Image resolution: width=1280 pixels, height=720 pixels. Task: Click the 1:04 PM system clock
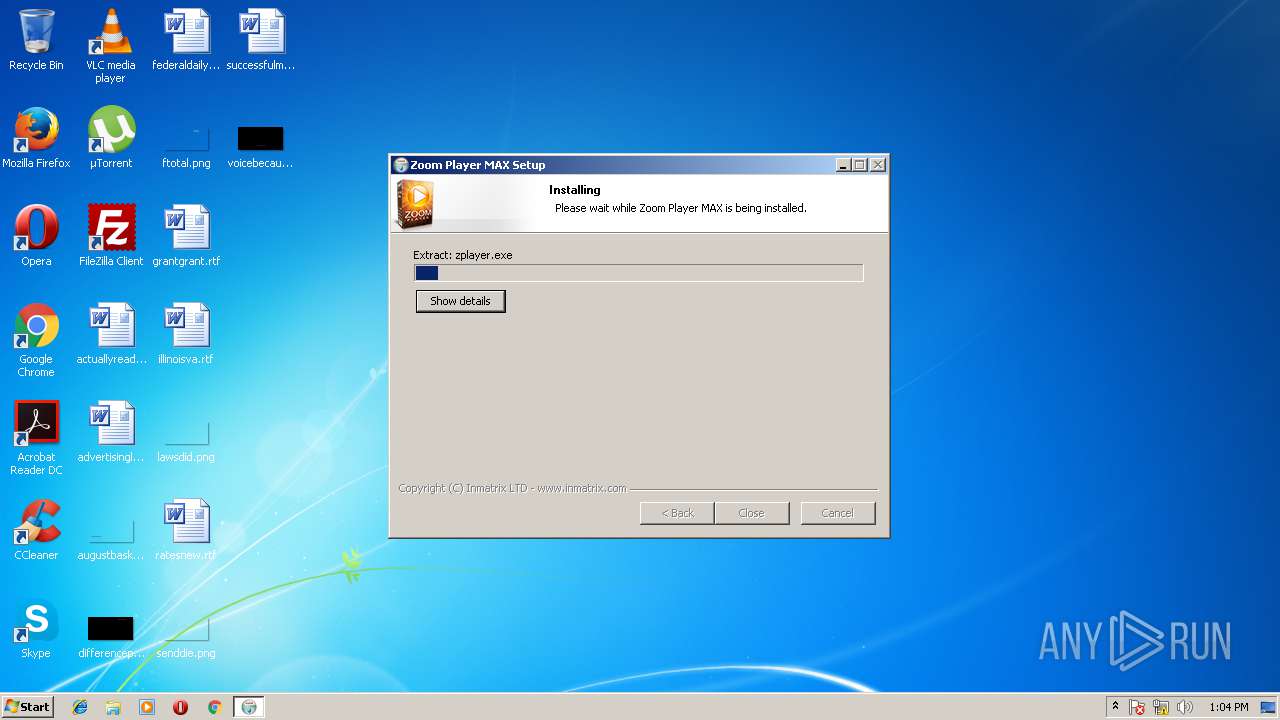point(1228,707)
